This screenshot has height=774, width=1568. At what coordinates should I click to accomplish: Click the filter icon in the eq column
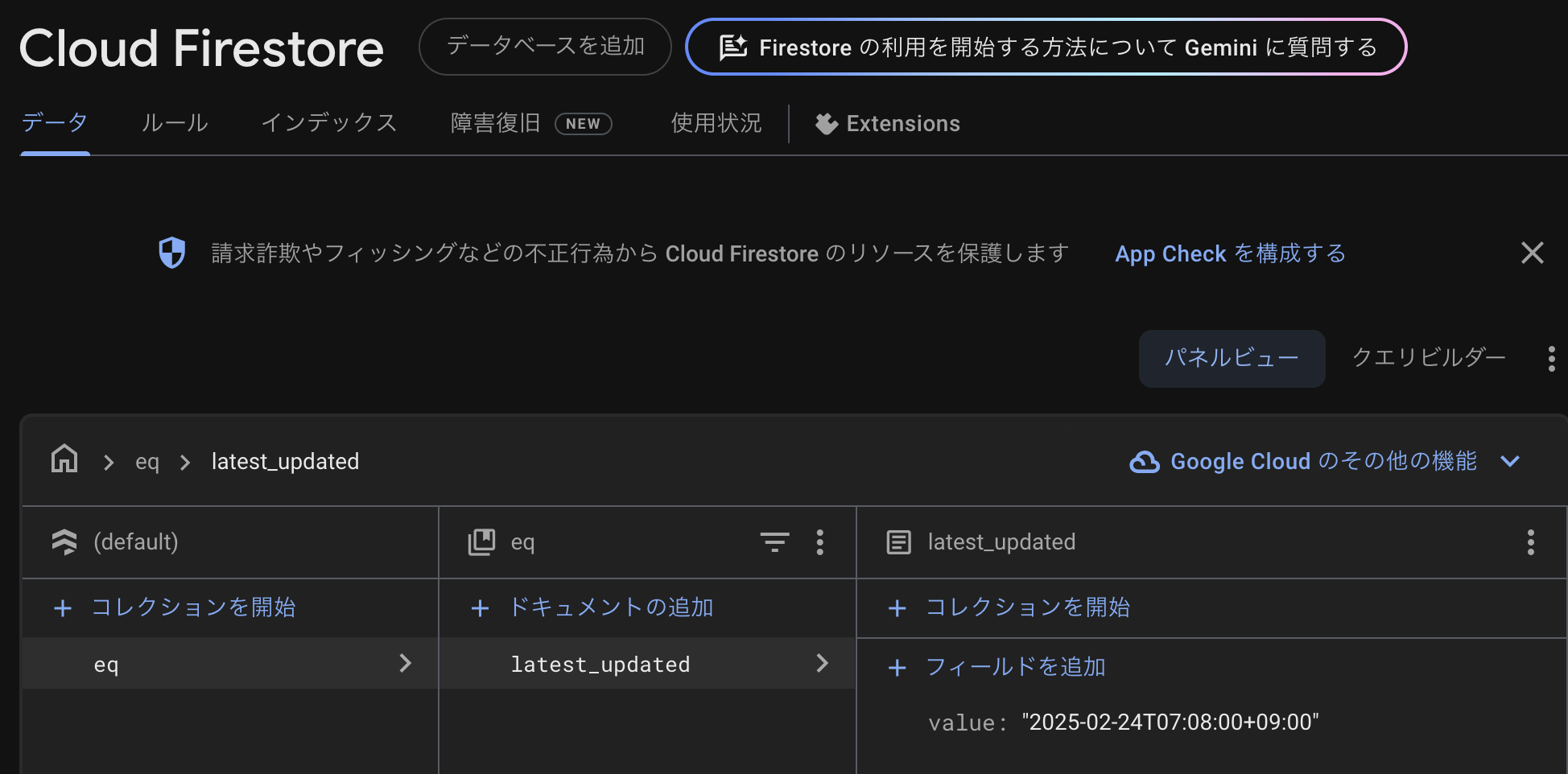pyautogui.click(x=775, y=542)
